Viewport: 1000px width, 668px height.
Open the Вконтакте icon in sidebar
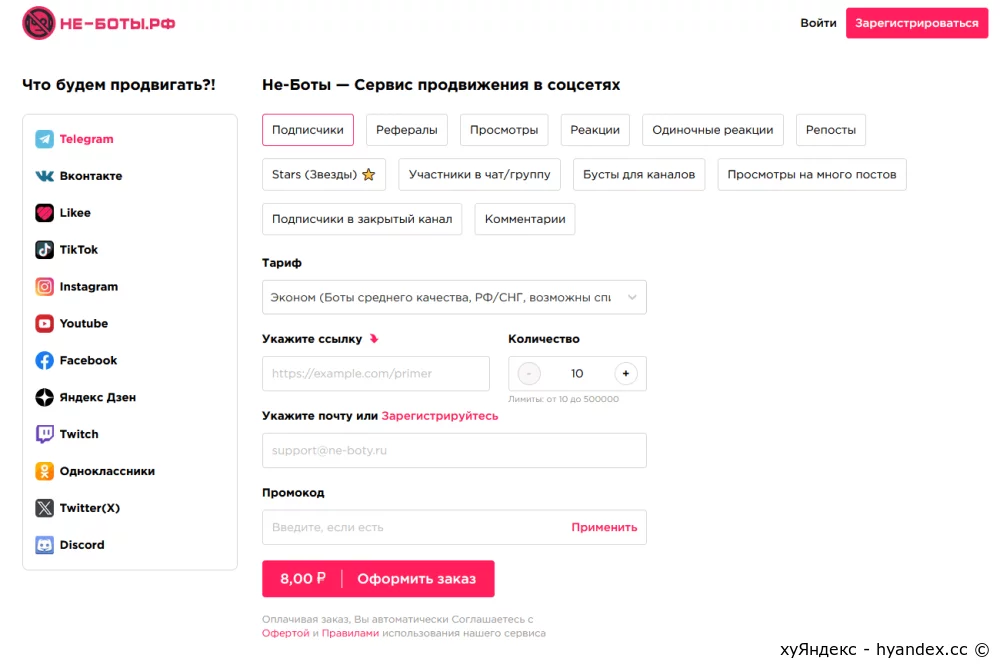(x=44, y=175)
